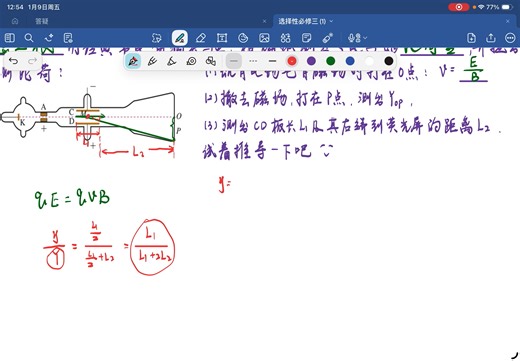Expand the 选择性必修三 tab title dropdown
Viewport: 520px width, 361px height.
pyautogui.click(x=331, y=21)
